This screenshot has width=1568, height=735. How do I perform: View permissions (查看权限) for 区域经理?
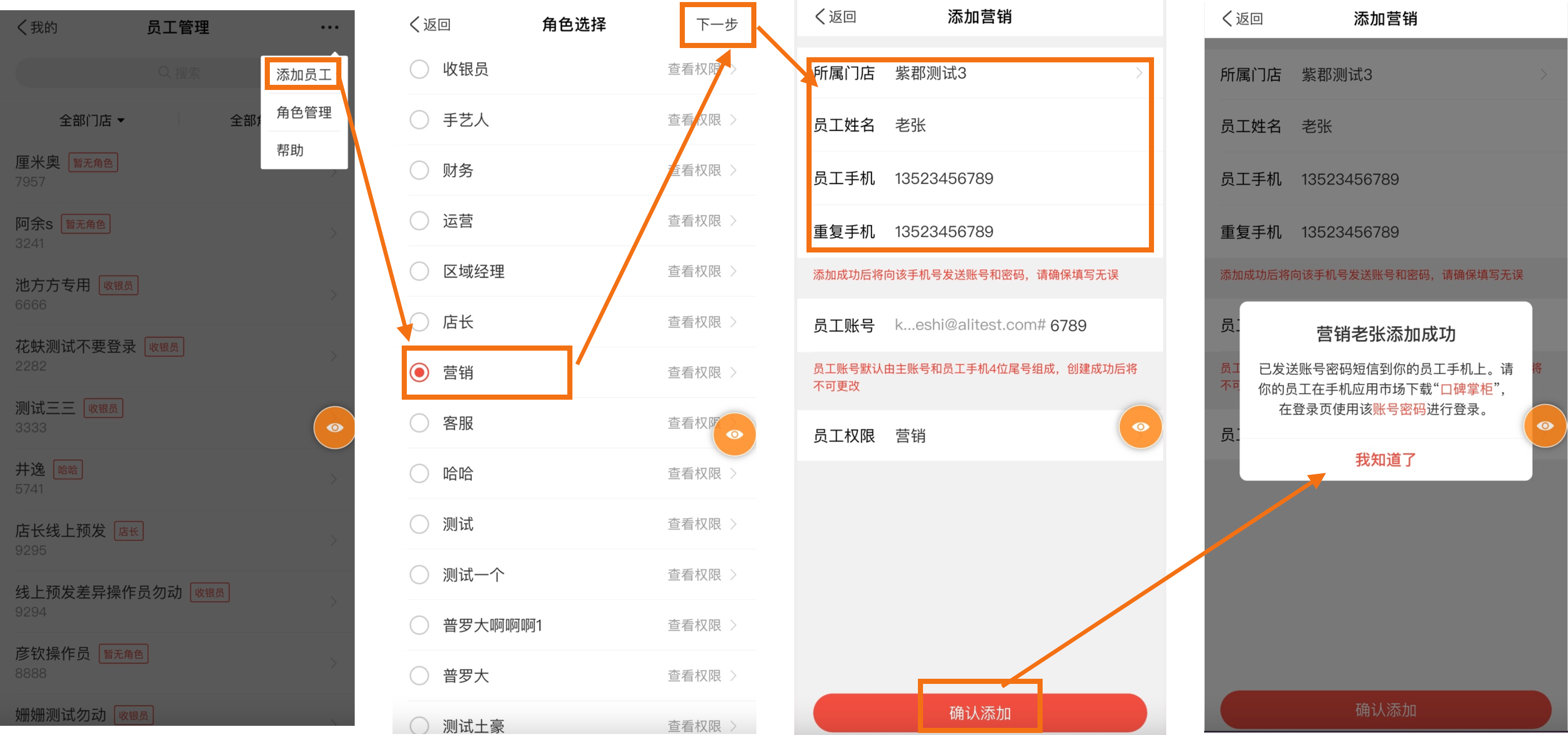pyautogui.click(x=695, y=271)
